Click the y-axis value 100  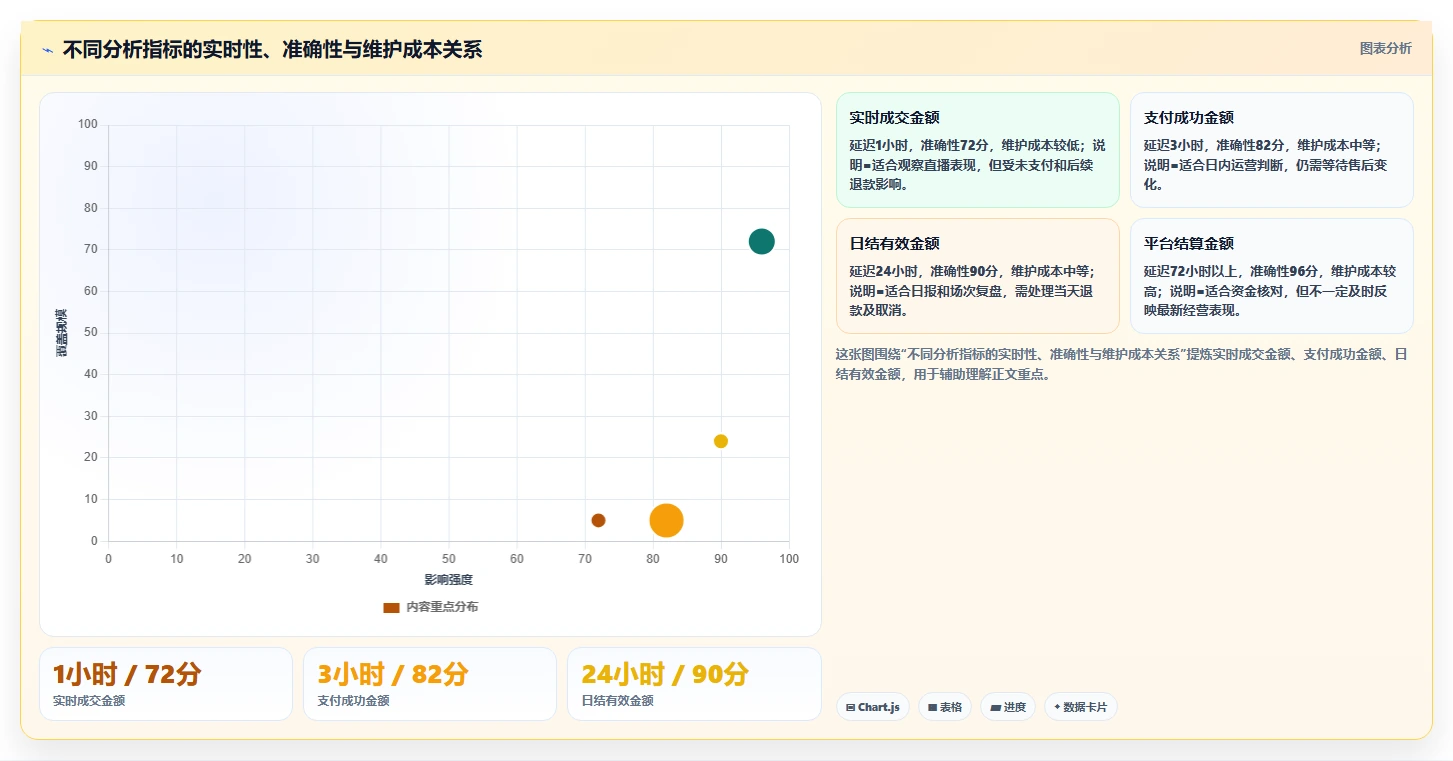click(88, 124)
